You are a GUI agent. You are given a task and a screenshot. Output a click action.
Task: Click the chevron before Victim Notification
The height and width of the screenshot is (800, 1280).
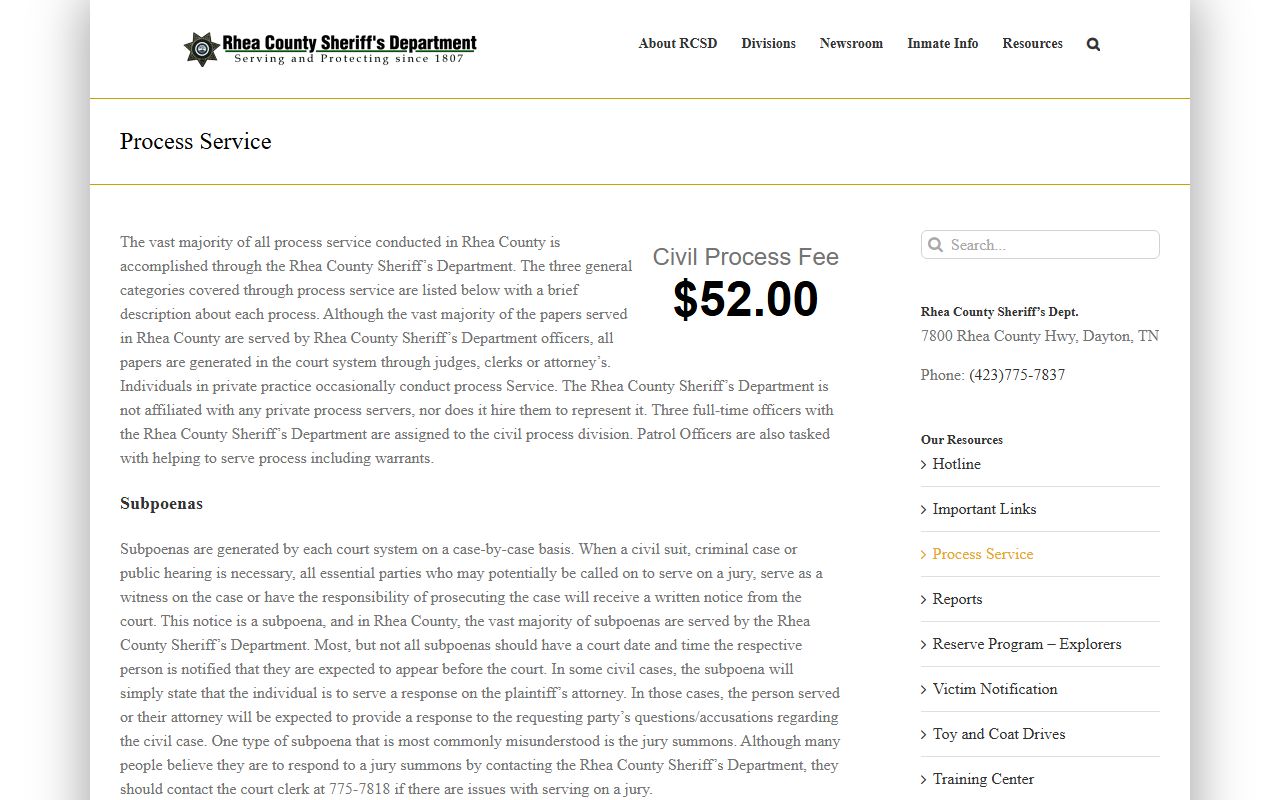924,689
